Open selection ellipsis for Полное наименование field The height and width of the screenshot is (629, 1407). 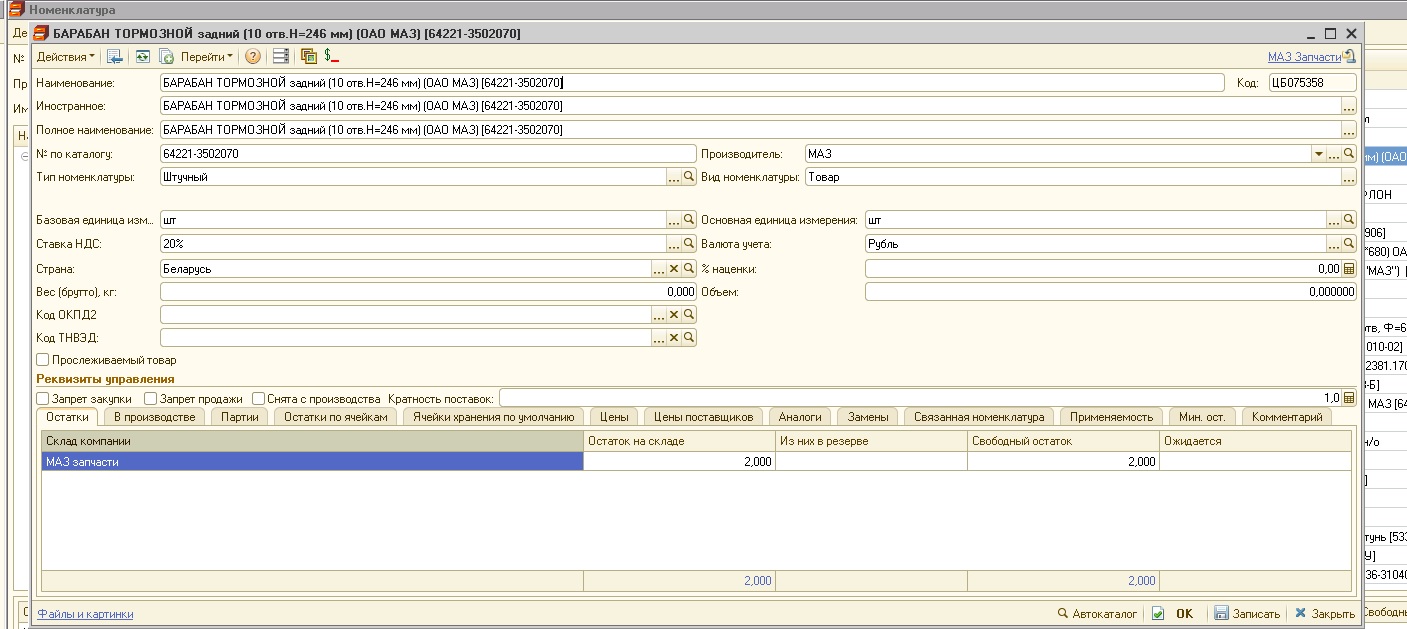point(1349,130)
